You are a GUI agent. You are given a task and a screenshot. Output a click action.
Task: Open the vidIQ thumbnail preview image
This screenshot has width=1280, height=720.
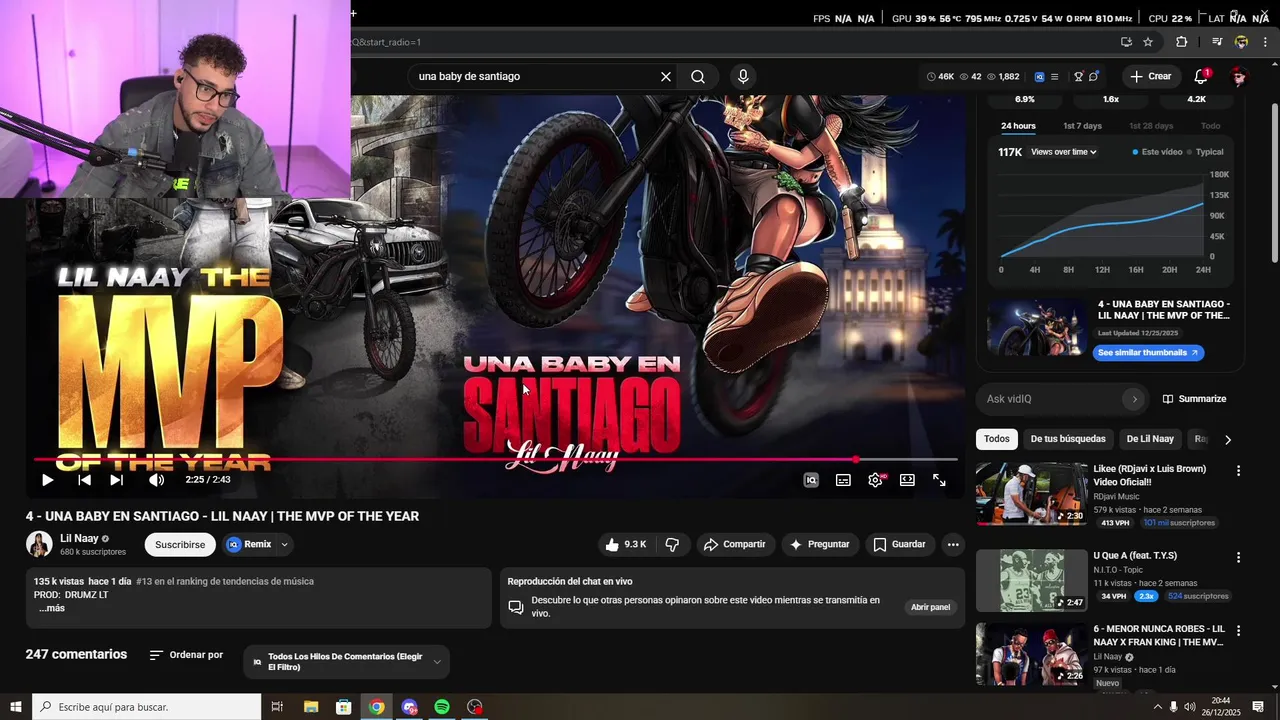coord(1037,327)
